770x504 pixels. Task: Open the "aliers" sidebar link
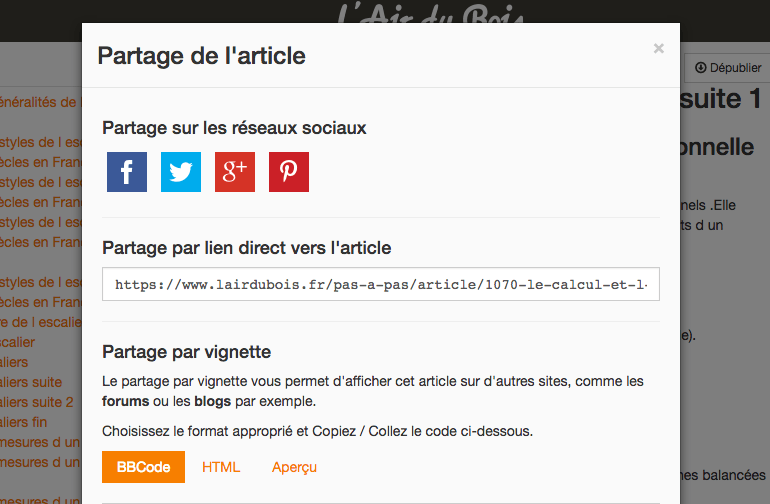click(x=14, y=362)
